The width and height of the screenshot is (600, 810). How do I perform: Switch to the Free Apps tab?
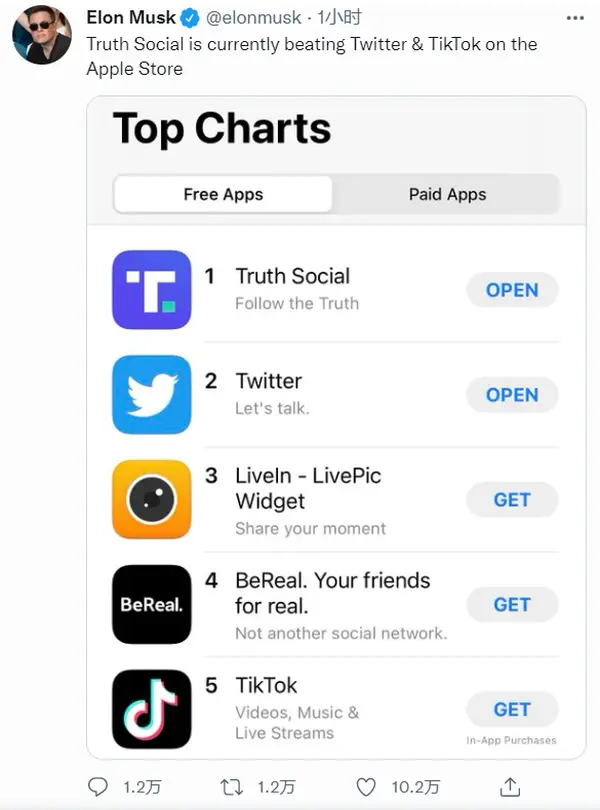223,195
